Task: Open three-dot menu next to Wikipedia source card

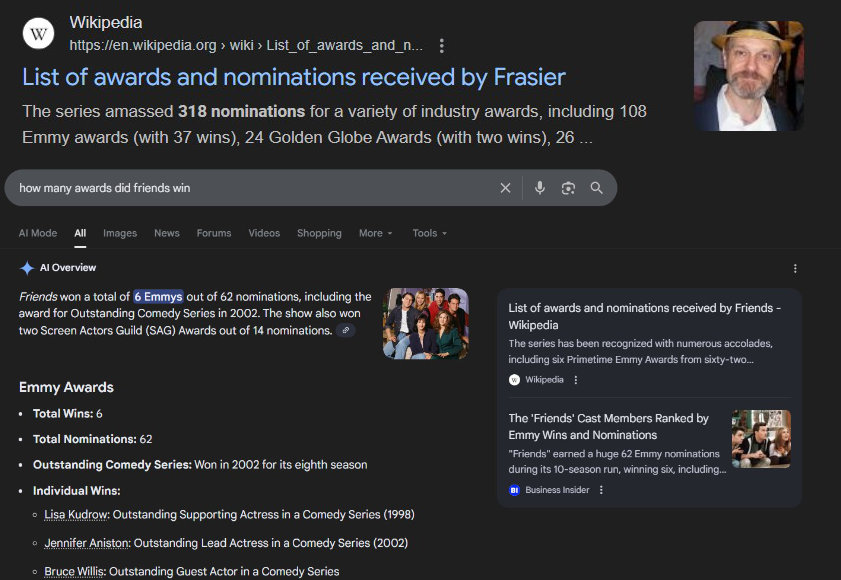Action: [x=576, y=380]
